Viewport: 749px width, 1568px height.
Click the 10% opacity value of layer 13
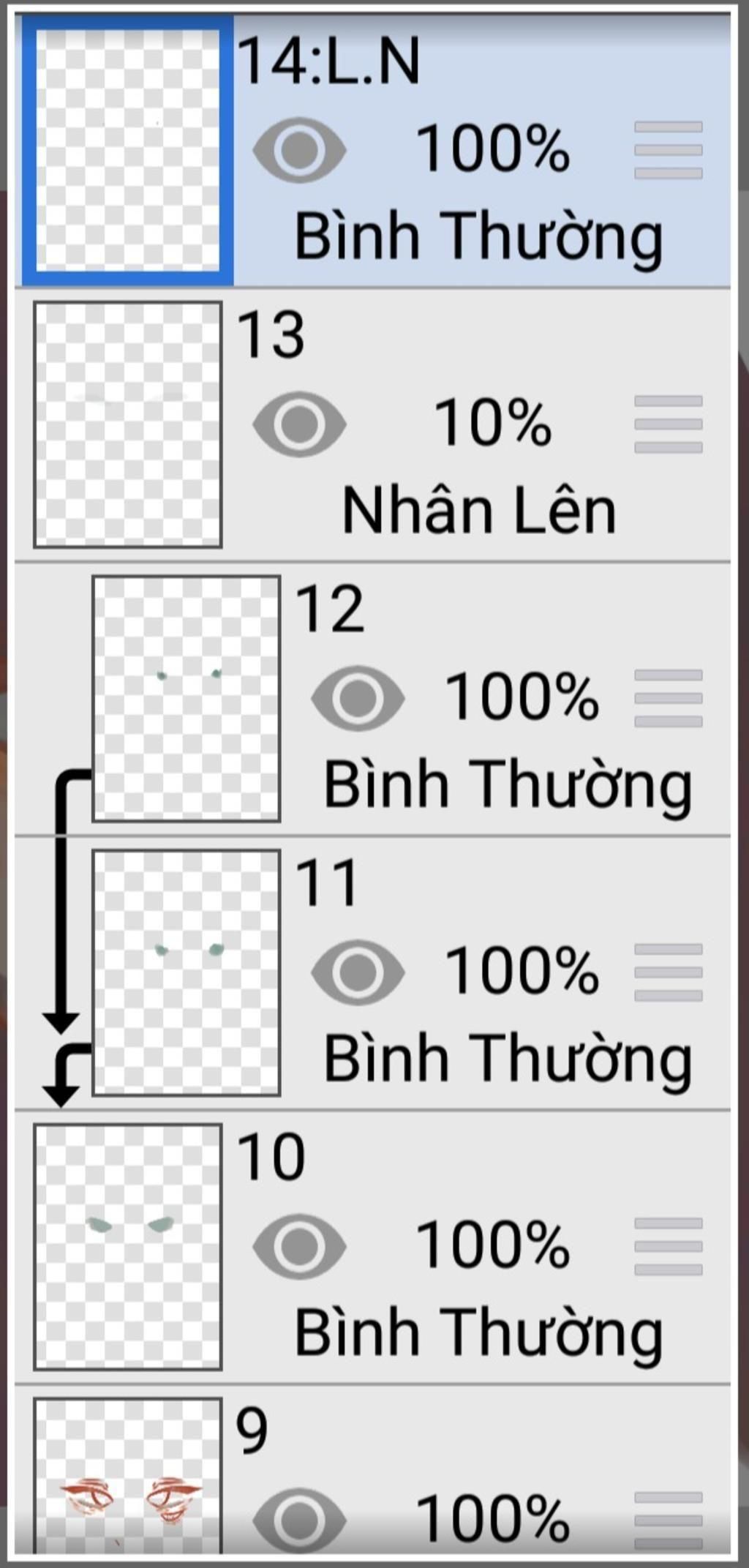[x=493, y=423]
